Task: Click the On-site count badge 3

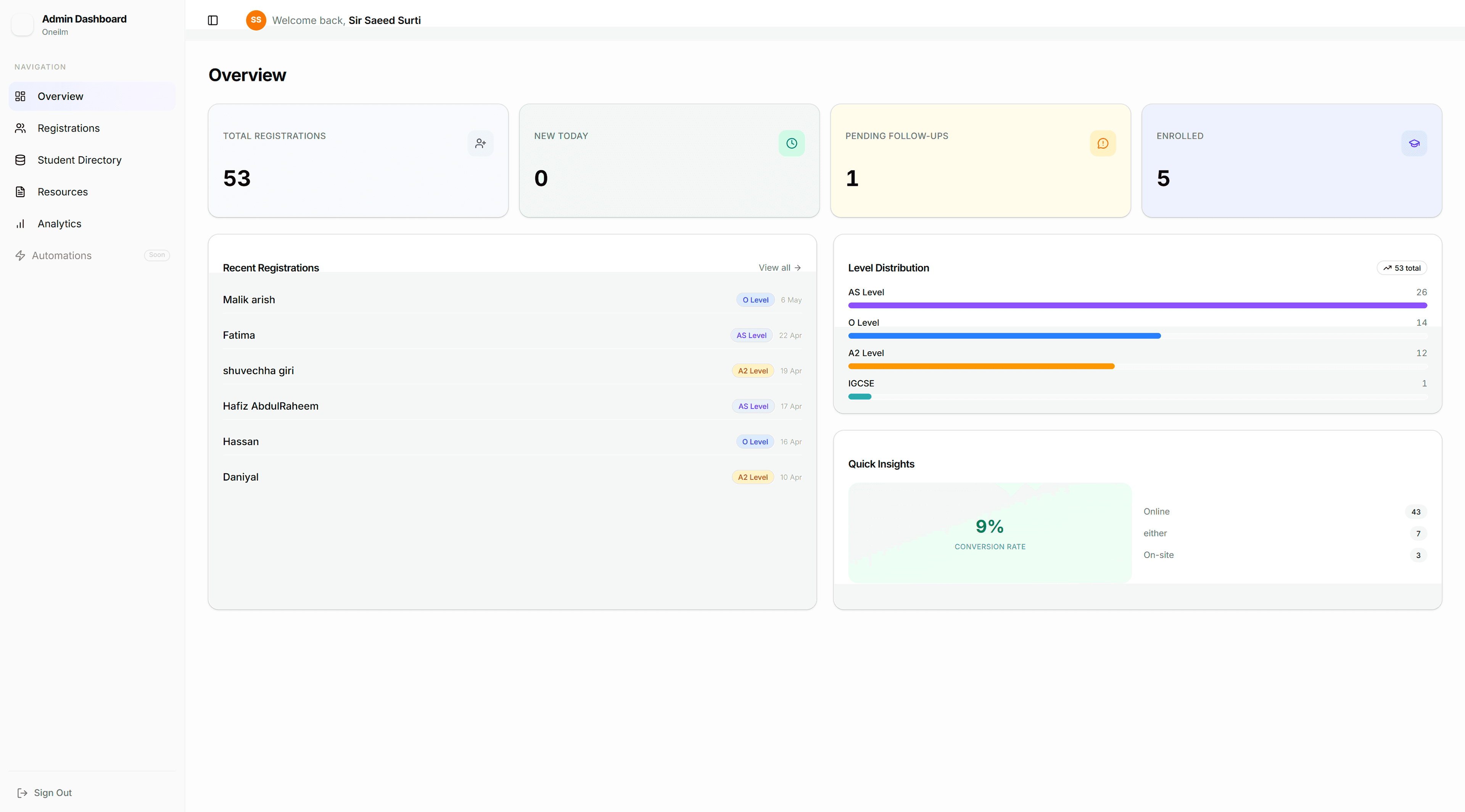Action: [x=1418, y=556]
